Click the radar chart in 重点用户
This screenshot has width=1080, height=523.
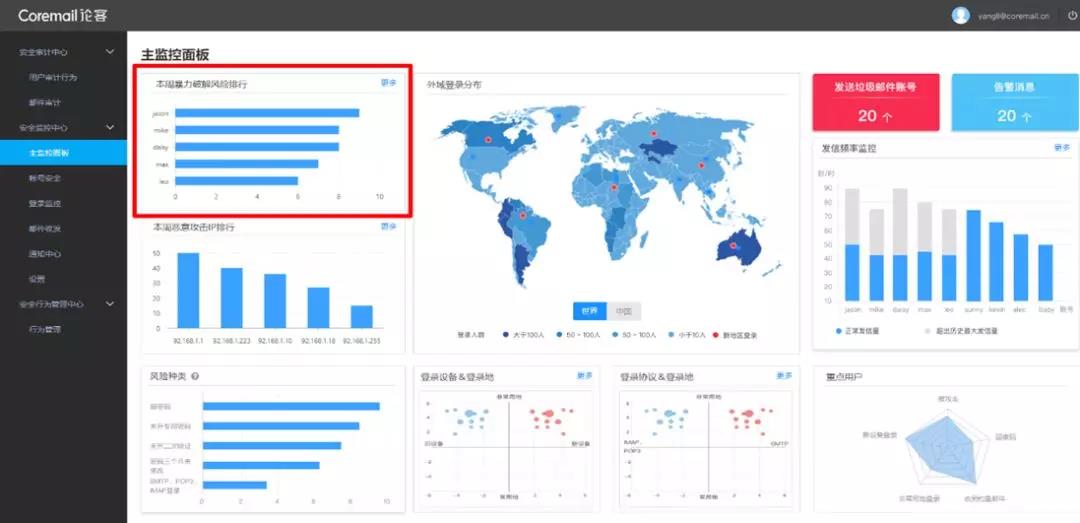point(946,449)
